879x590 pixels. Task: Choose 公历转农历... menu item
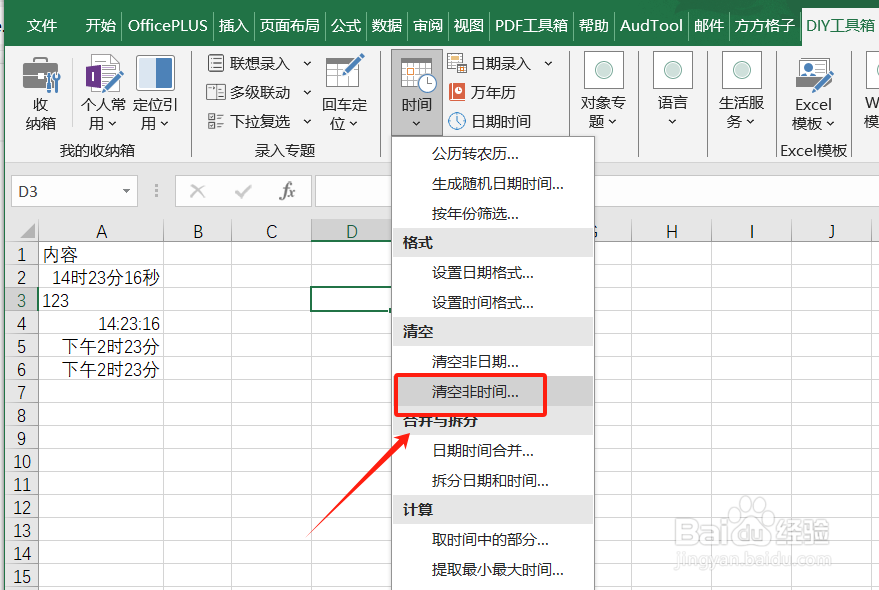click(493, 154)
